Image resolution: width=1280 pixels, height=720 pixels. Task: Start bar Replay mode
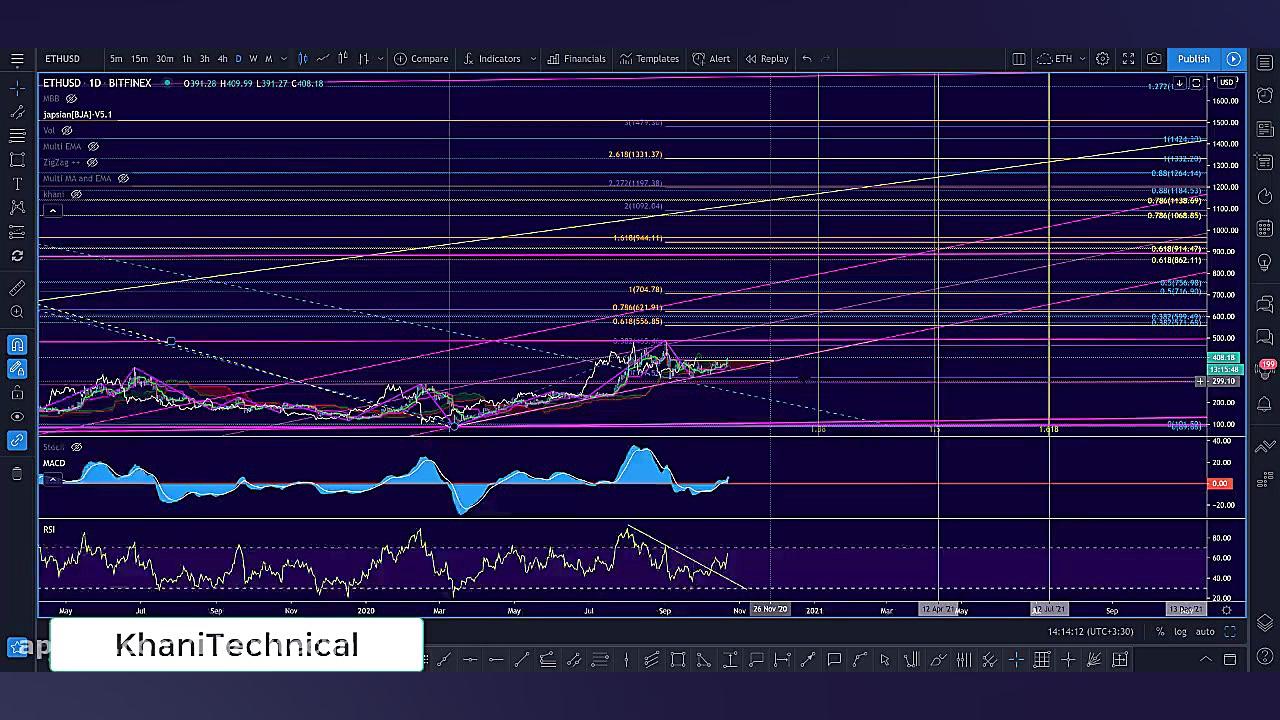click(767, 59)
